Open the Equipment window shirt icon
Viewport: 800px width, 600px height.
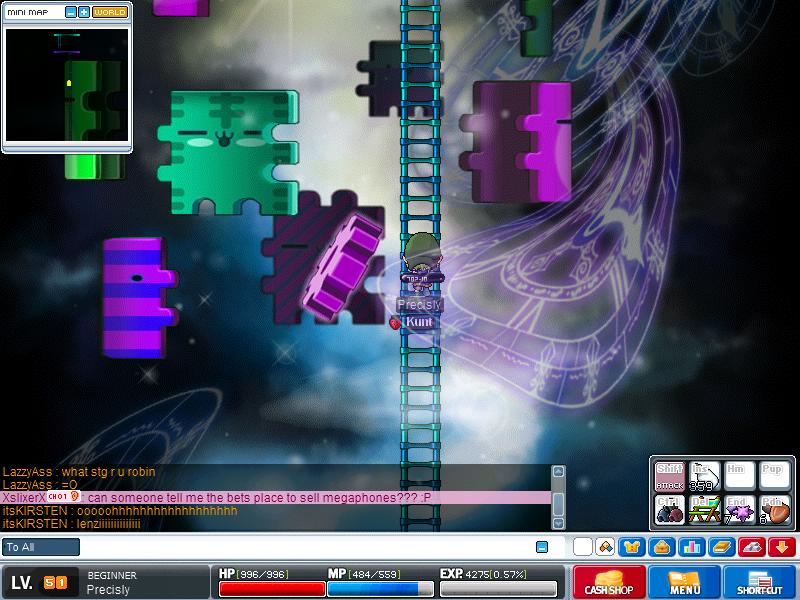point(632,547)
